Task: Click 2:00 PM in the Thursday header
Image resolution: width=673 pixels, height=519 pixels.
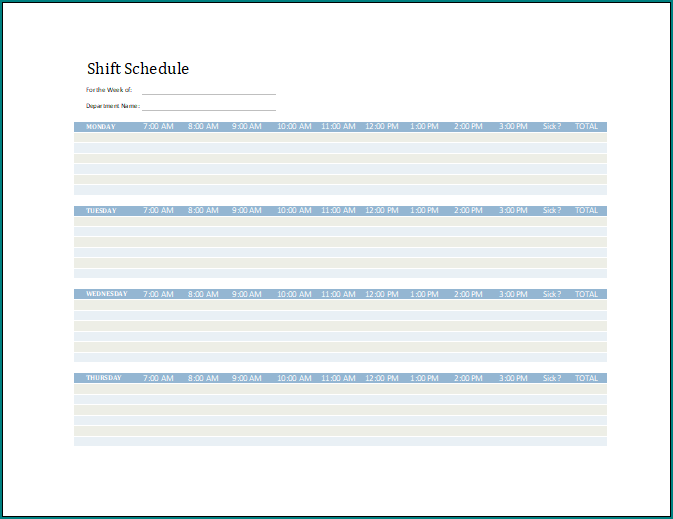Action: [x=468, y=378]
